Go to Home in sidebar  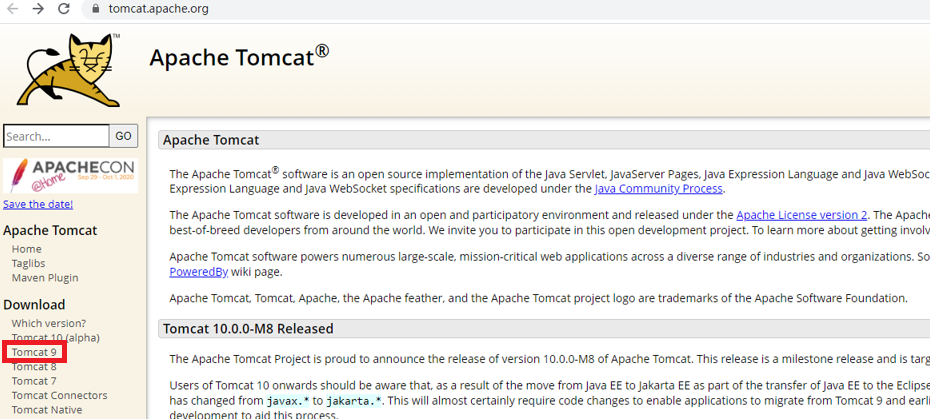(x=27, y=249)
